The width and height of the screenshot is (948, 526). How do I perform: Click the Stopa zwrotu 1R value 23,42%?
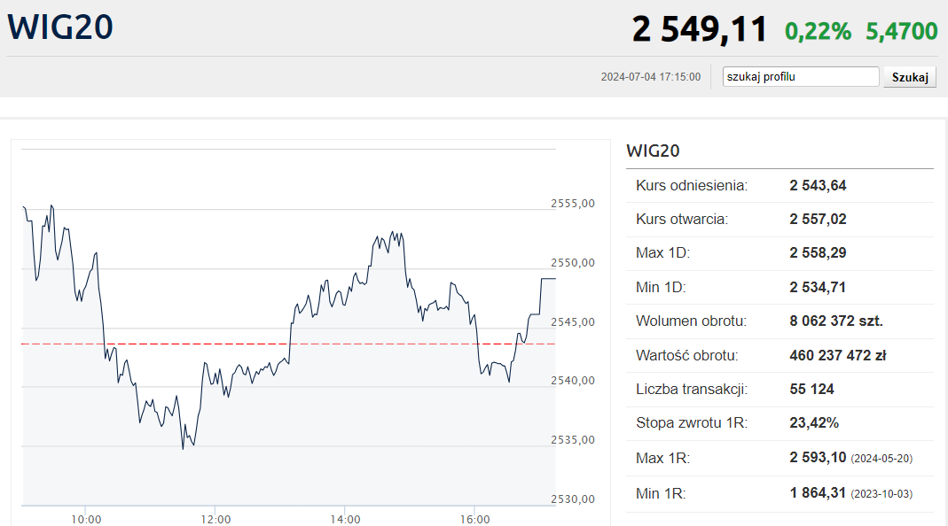pos(813,423)
